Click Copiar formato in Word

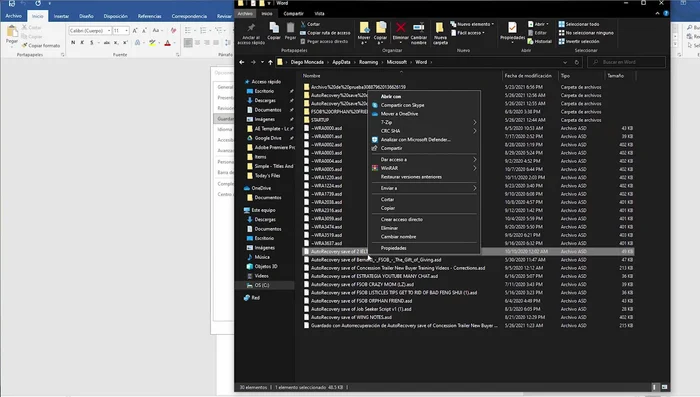(x=41, y=45)
